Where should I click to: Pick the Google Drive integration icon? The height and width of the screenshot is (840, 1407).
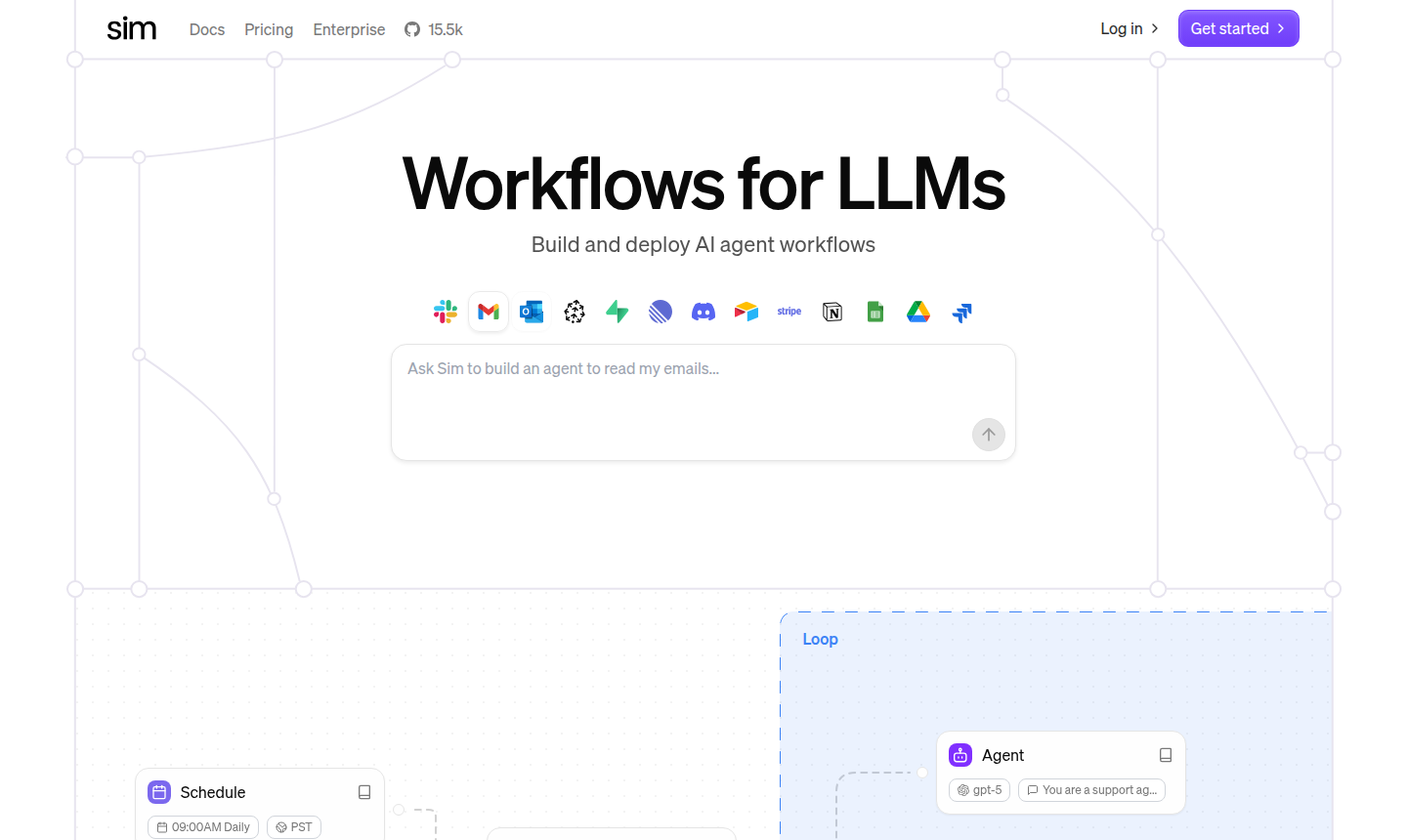coord(918,312)
